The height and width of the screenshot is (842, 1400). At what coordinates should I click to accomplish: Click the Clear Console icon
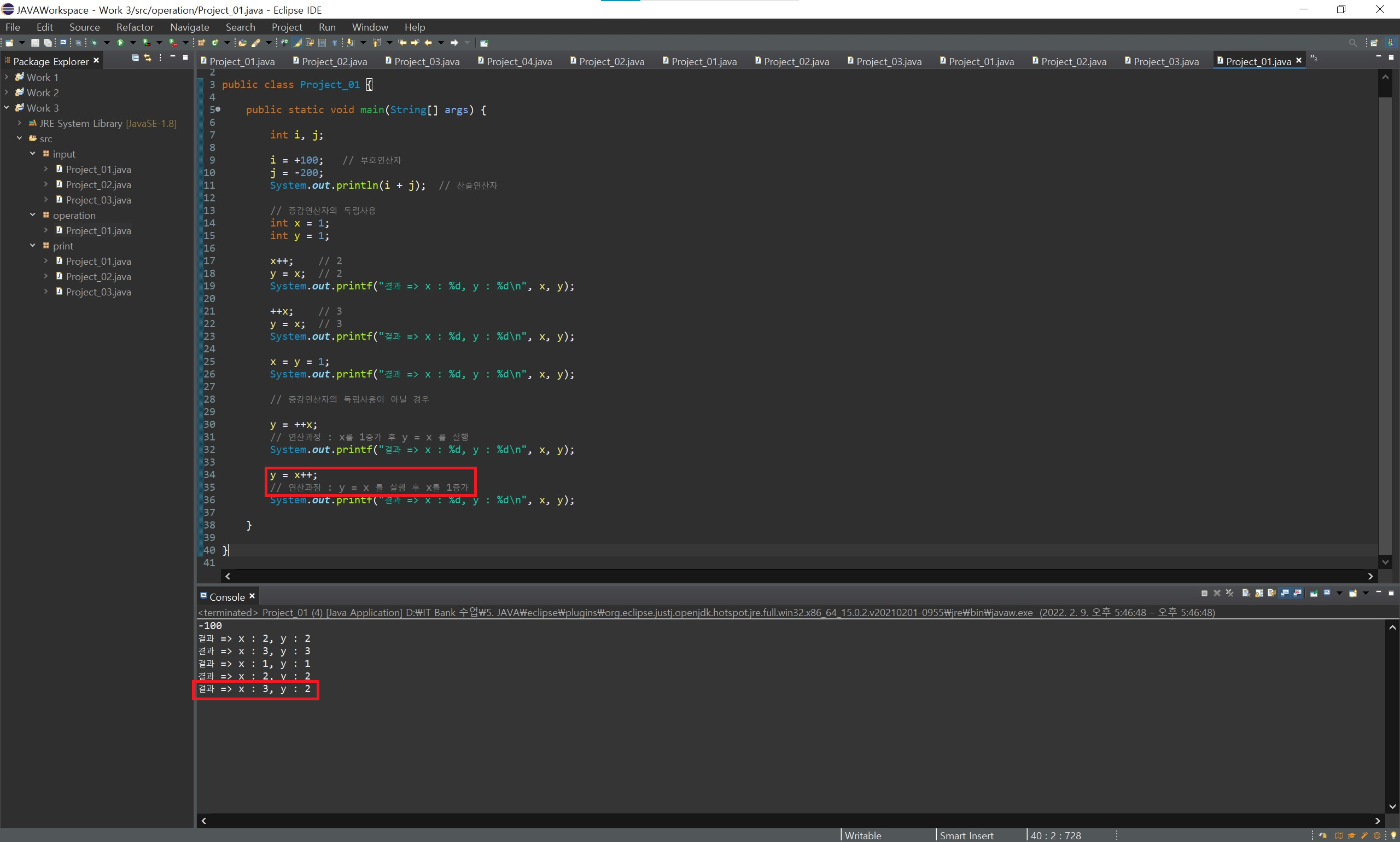(x=1246, y=593)
